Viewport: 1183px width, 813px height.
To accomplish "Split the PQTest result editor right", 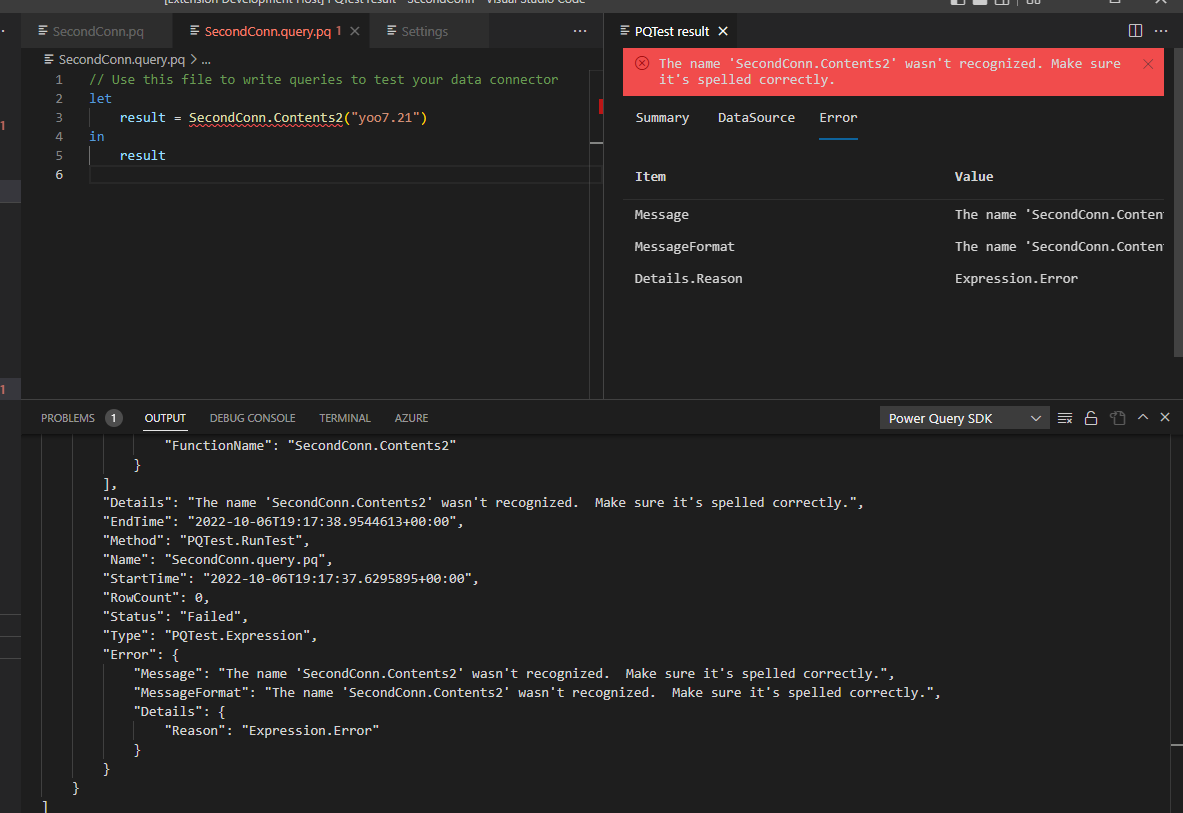I will tap(1135, 31).
